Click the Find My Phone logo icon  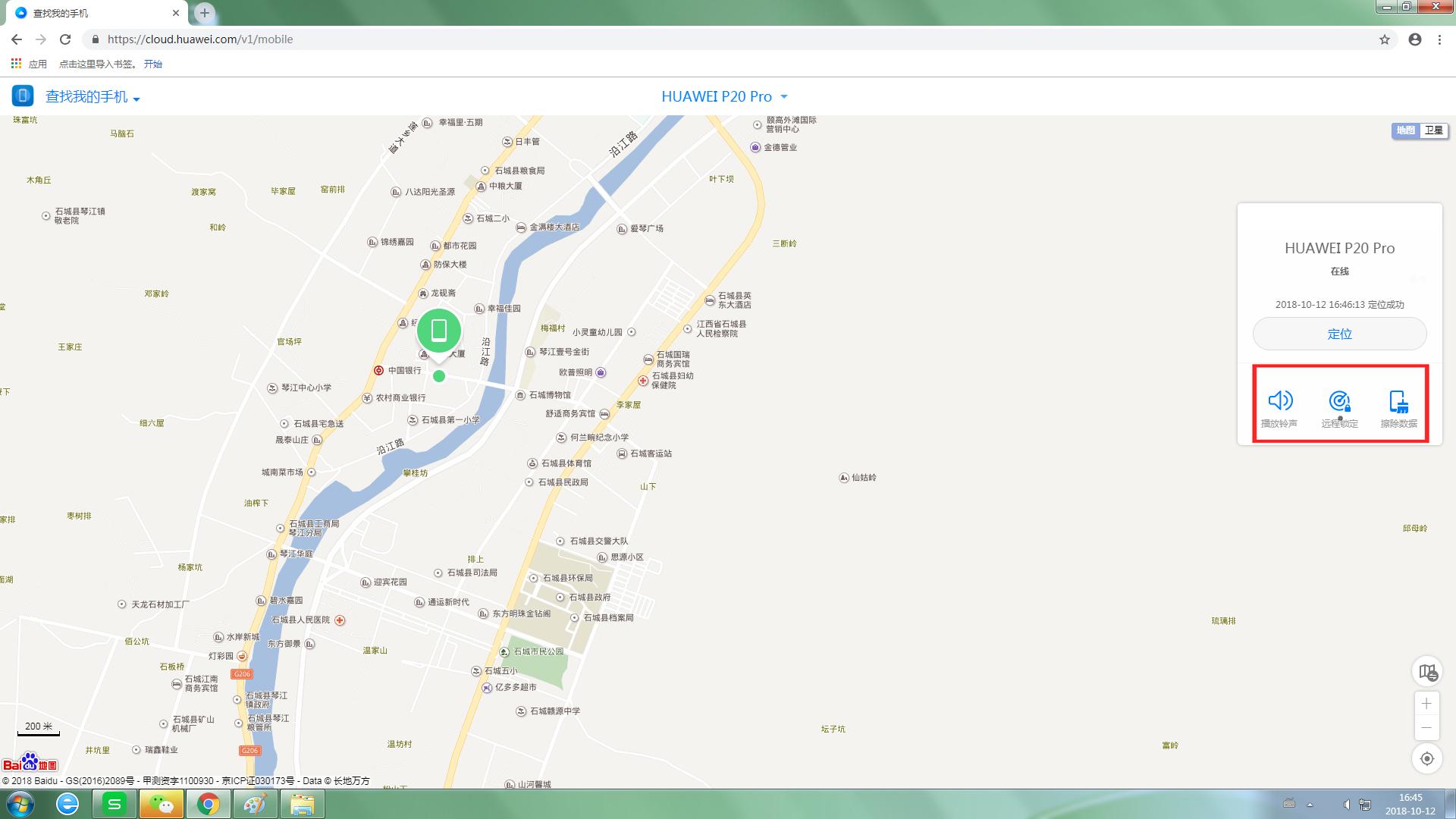pyautogui.click(x=23, y=96)
